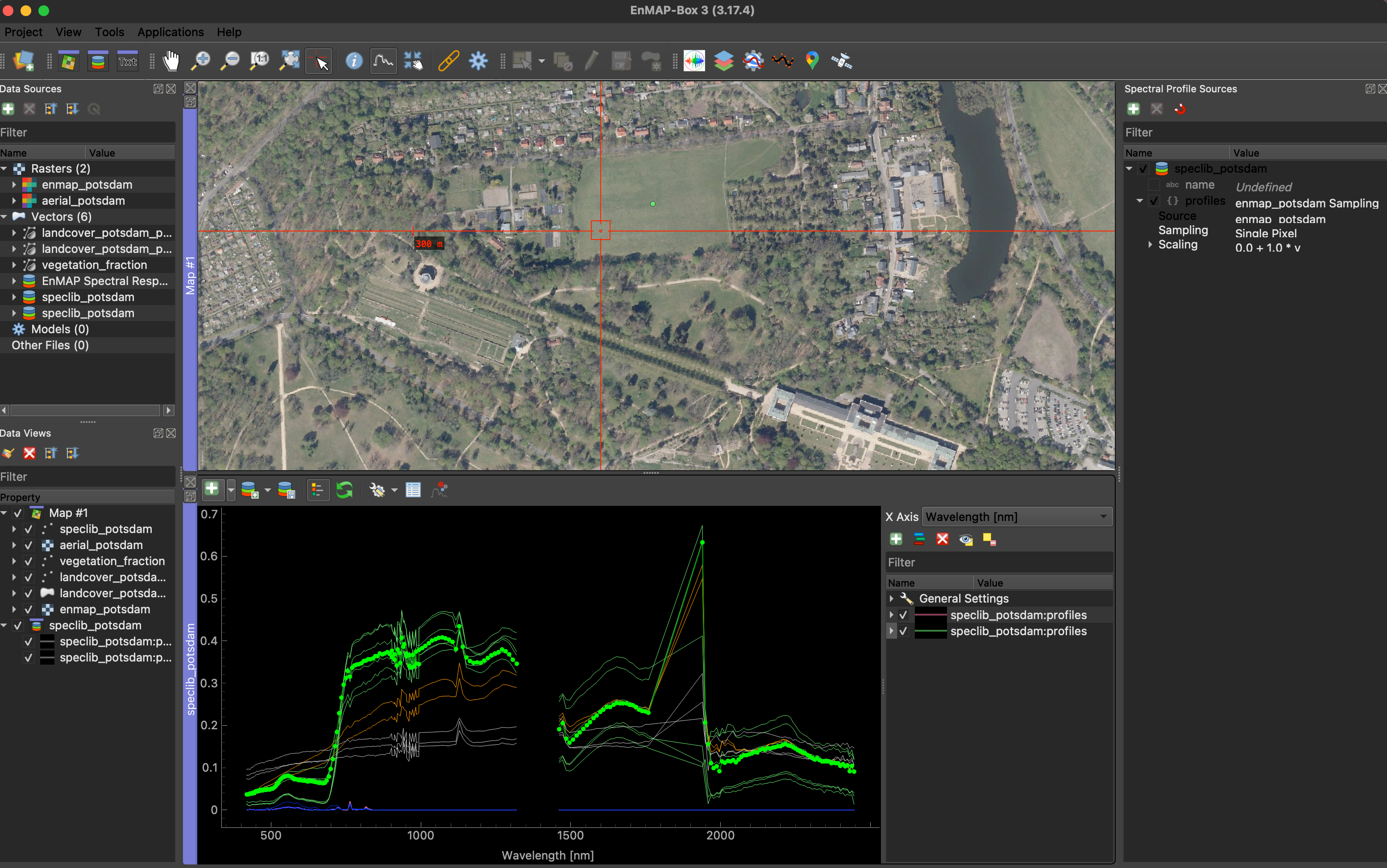The height and width of the screenshot is (868, 1387).
Task: Click second speclib_potsdam:profiles green color swatch
Action: click(930, 631)
